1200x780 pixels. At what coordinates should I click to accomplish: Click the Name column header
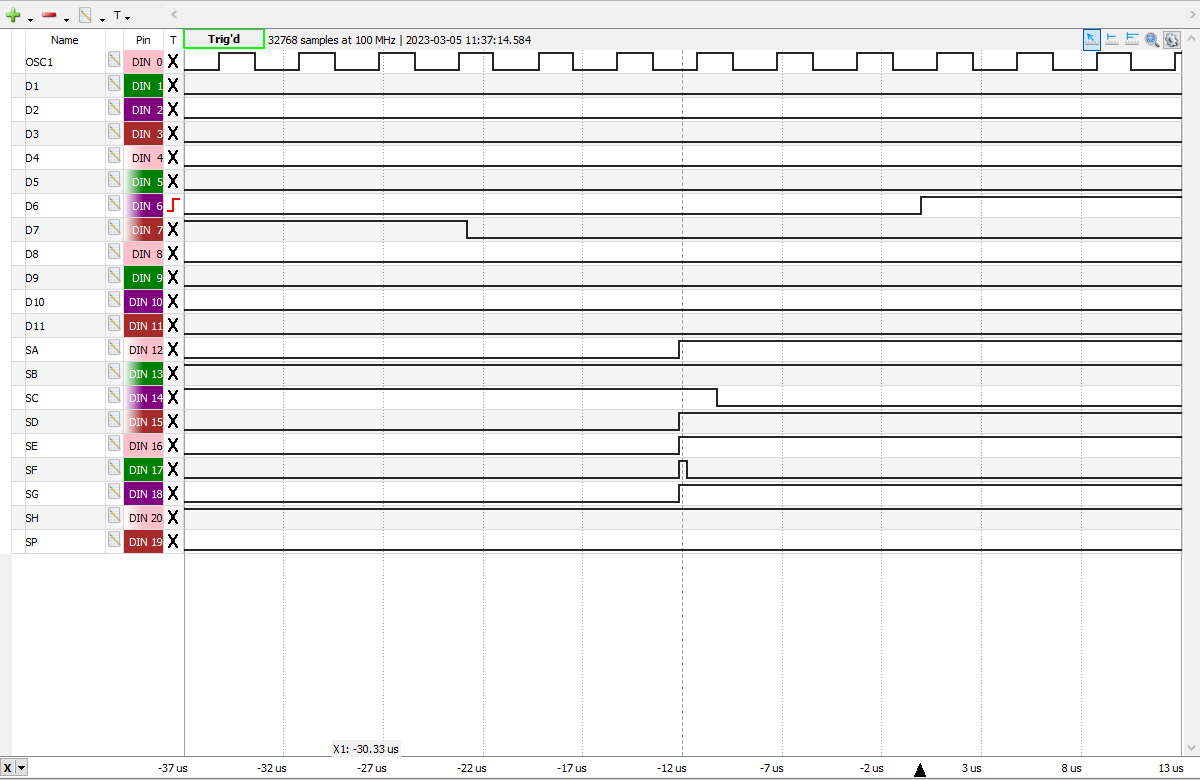(x=64, y=40)
